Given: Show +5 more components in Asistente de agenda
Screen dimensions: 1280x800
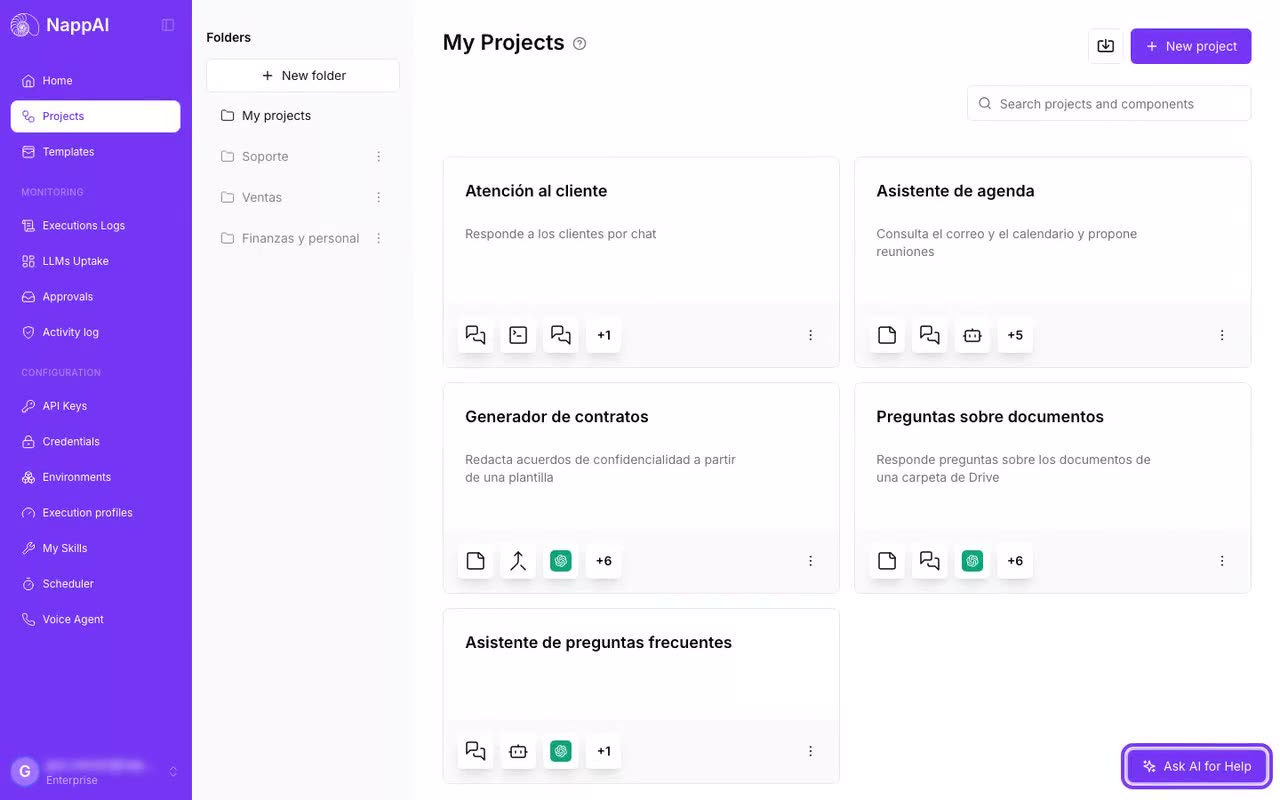Looking at the screenshot, I should tap(1015, 335).
